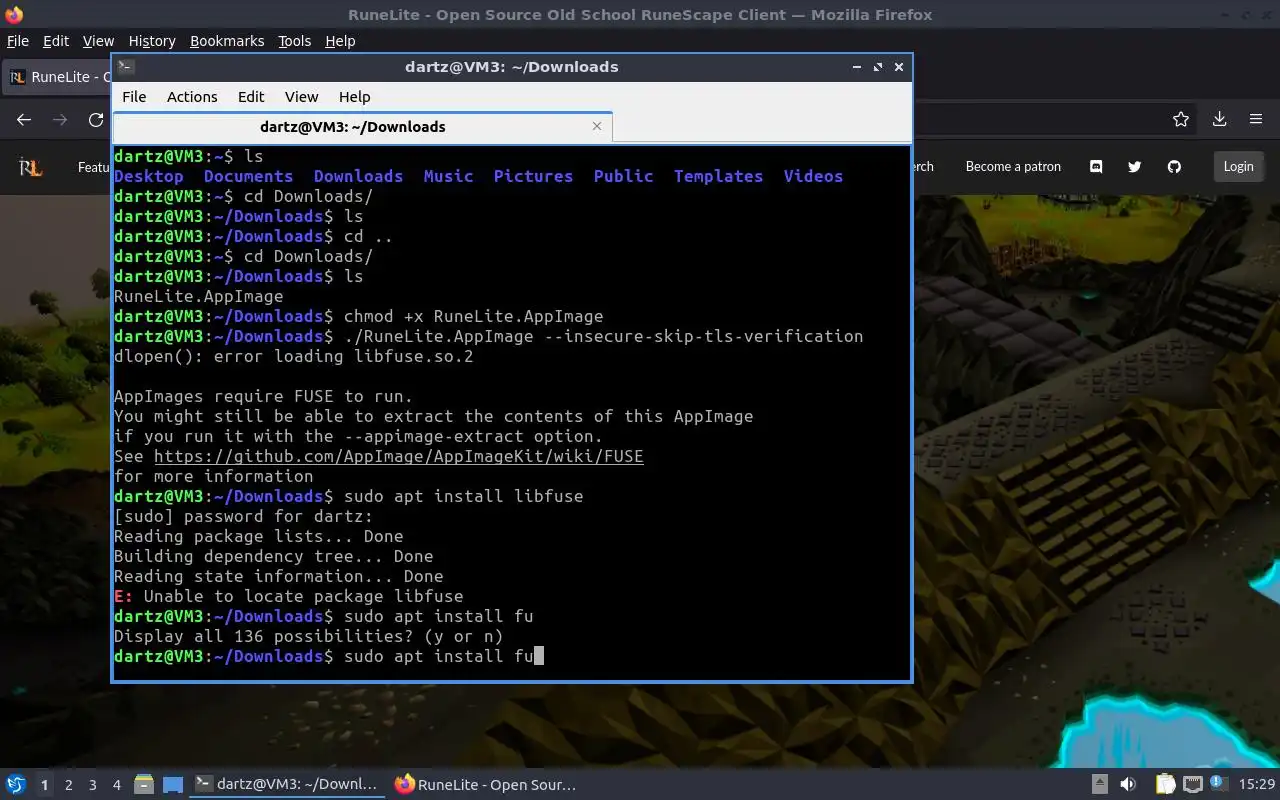Open Firefox's Edit menu

pos(56,41)
